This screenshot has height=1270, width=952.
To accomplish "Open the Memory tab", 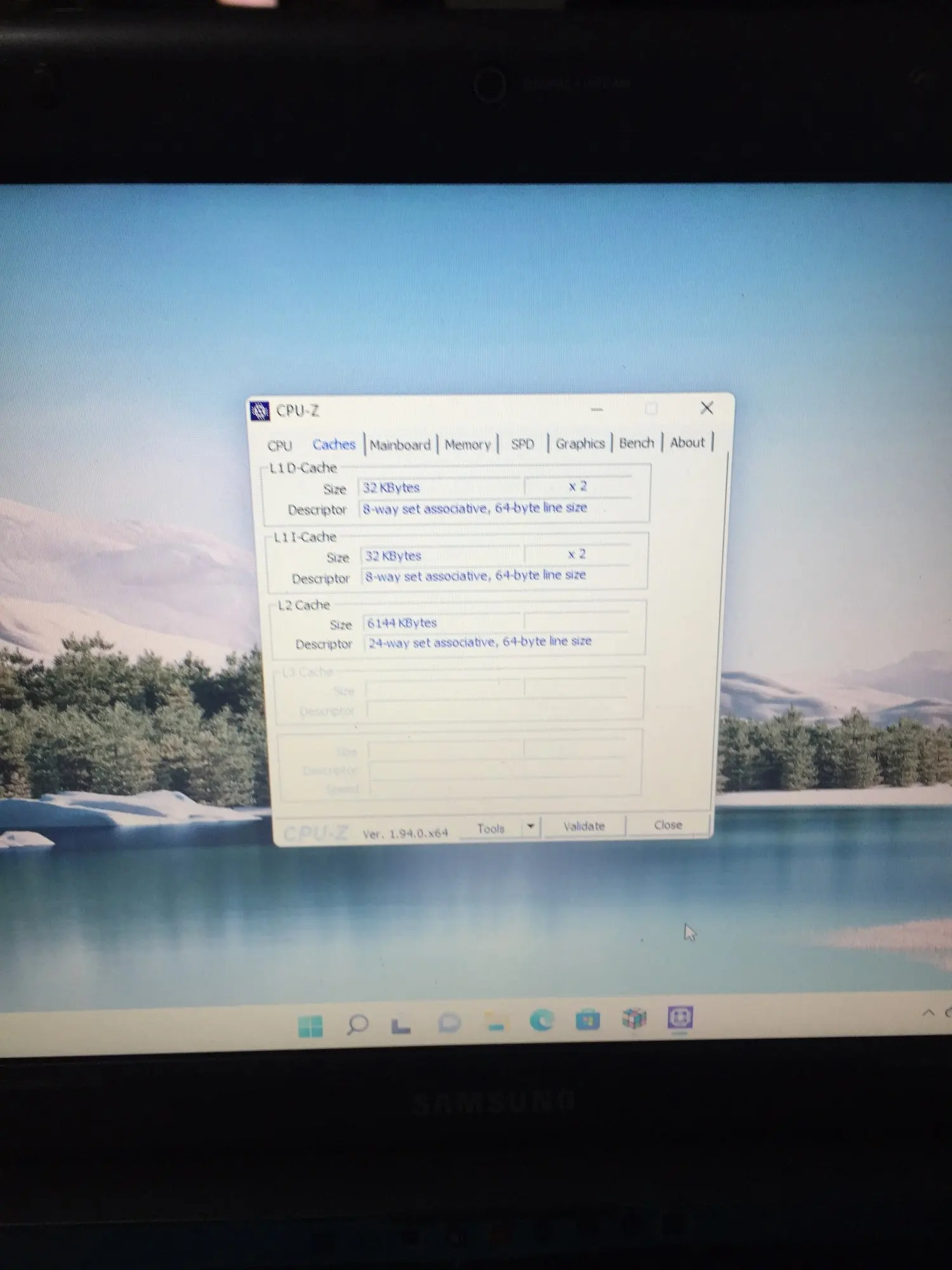I will click(x=468, y=444).
